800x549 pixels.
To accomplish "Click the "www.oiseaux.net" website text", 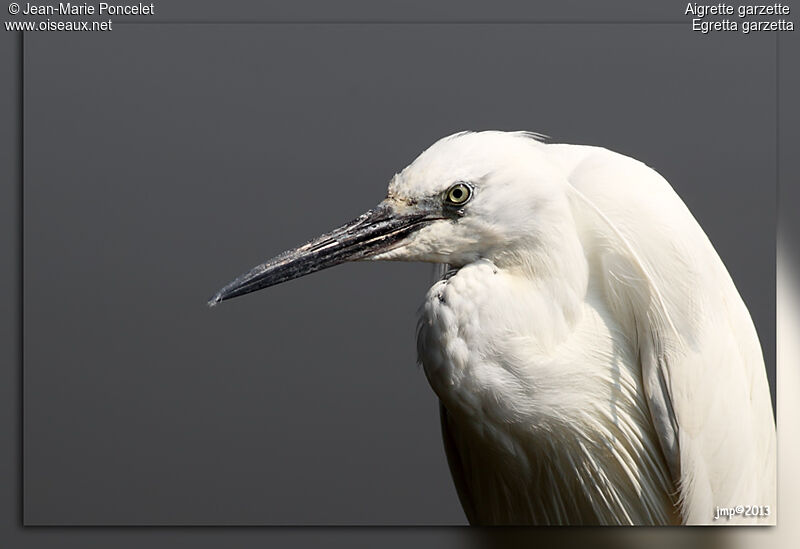I will click(x=58, y=25).
